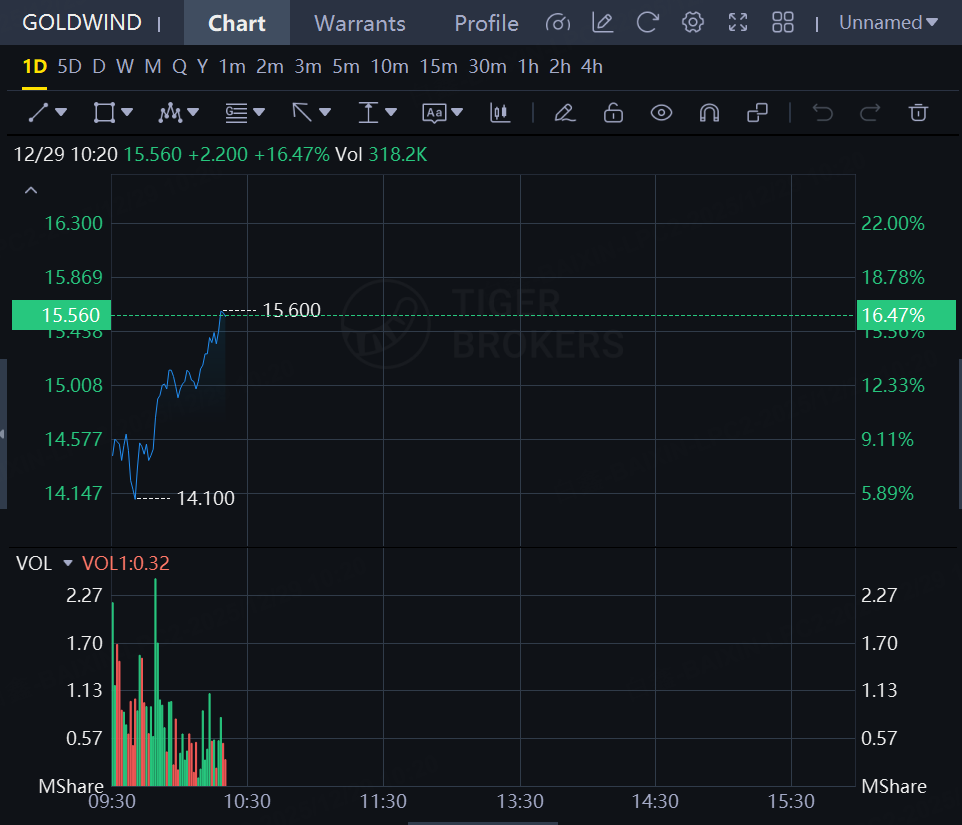Screen dimensions: 962x825
Task: Select the Fibonacci retracement lines tool
Action: (236, 113)
